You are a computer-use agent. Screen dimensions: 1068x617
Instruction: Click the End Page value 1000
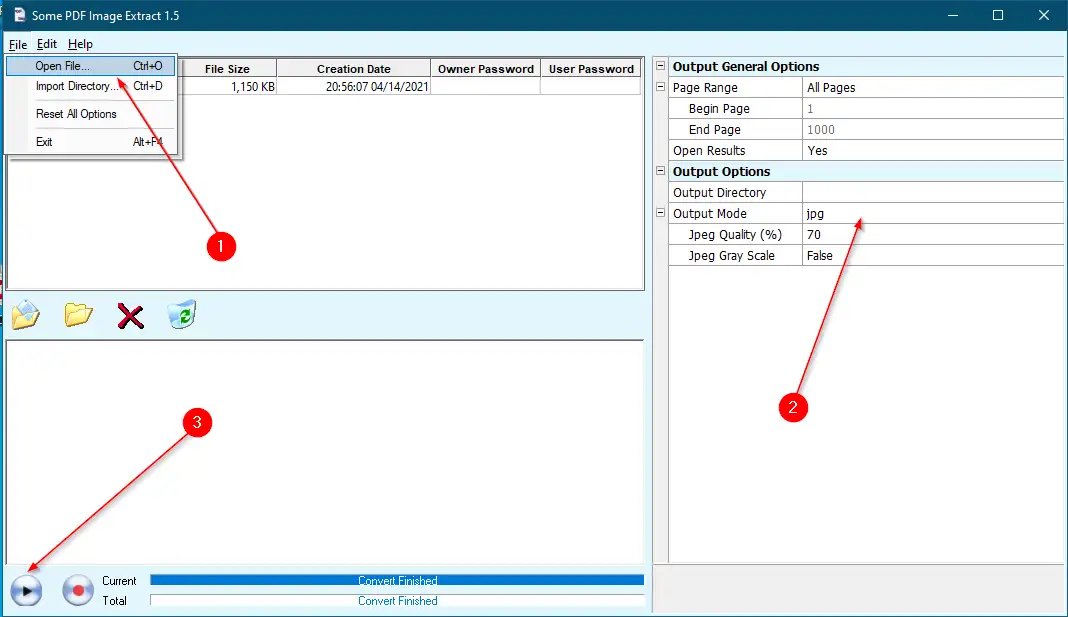click(933, 129)
